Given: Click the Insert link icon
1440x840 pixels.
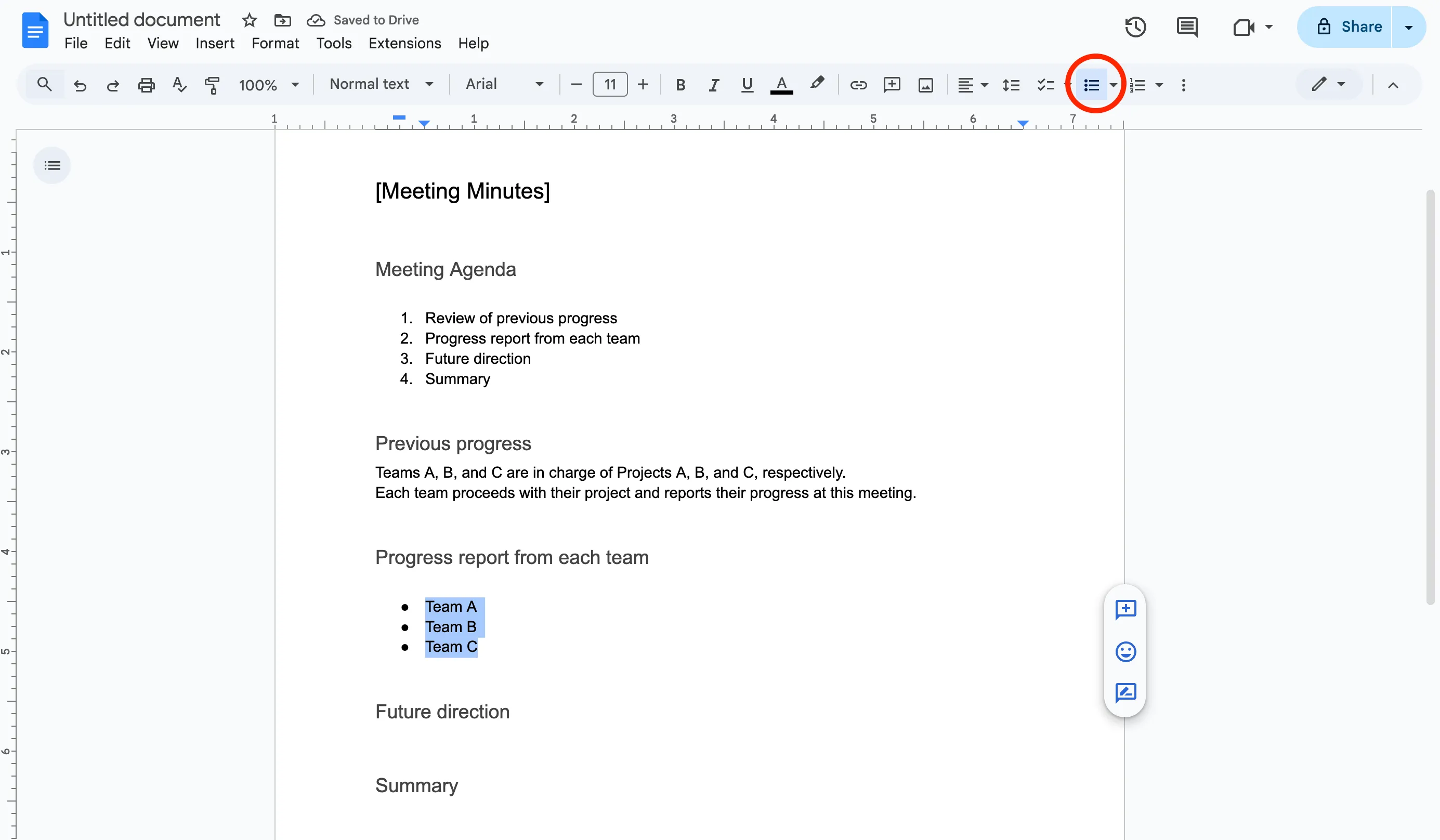Looking at the screenshot, I should click(x=858, y=85).
